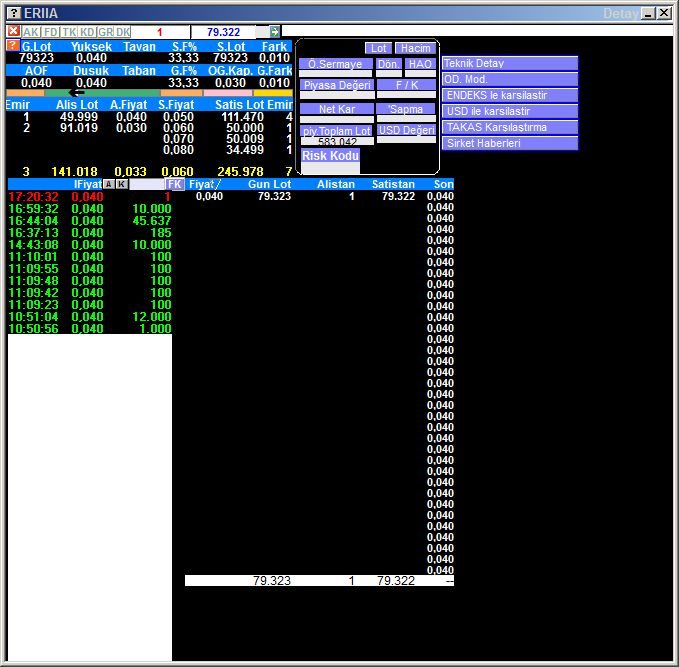Screen dimensions: 679x667
Task: Click the red X close icon in toolbar
Action: click(x=13, y=31)
